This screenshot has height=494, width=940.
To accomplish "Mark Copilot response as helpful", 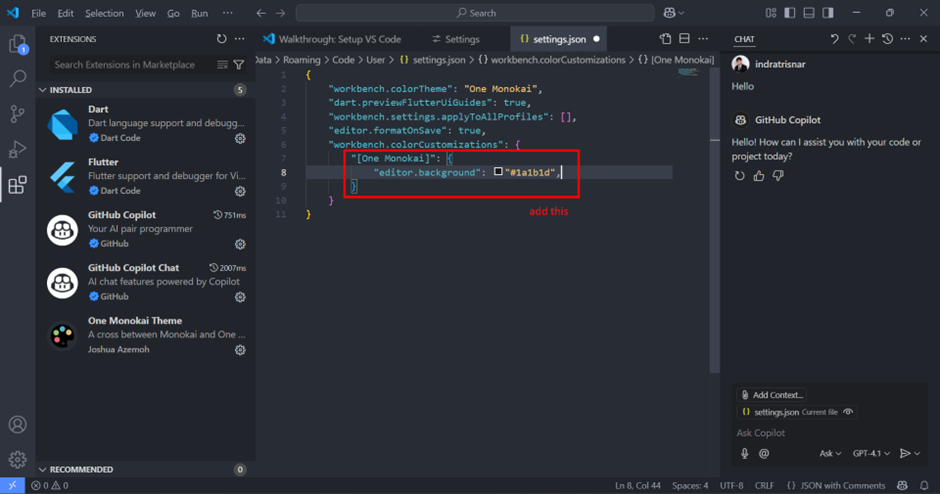I will pyautogui.click(x=759, y=176).
